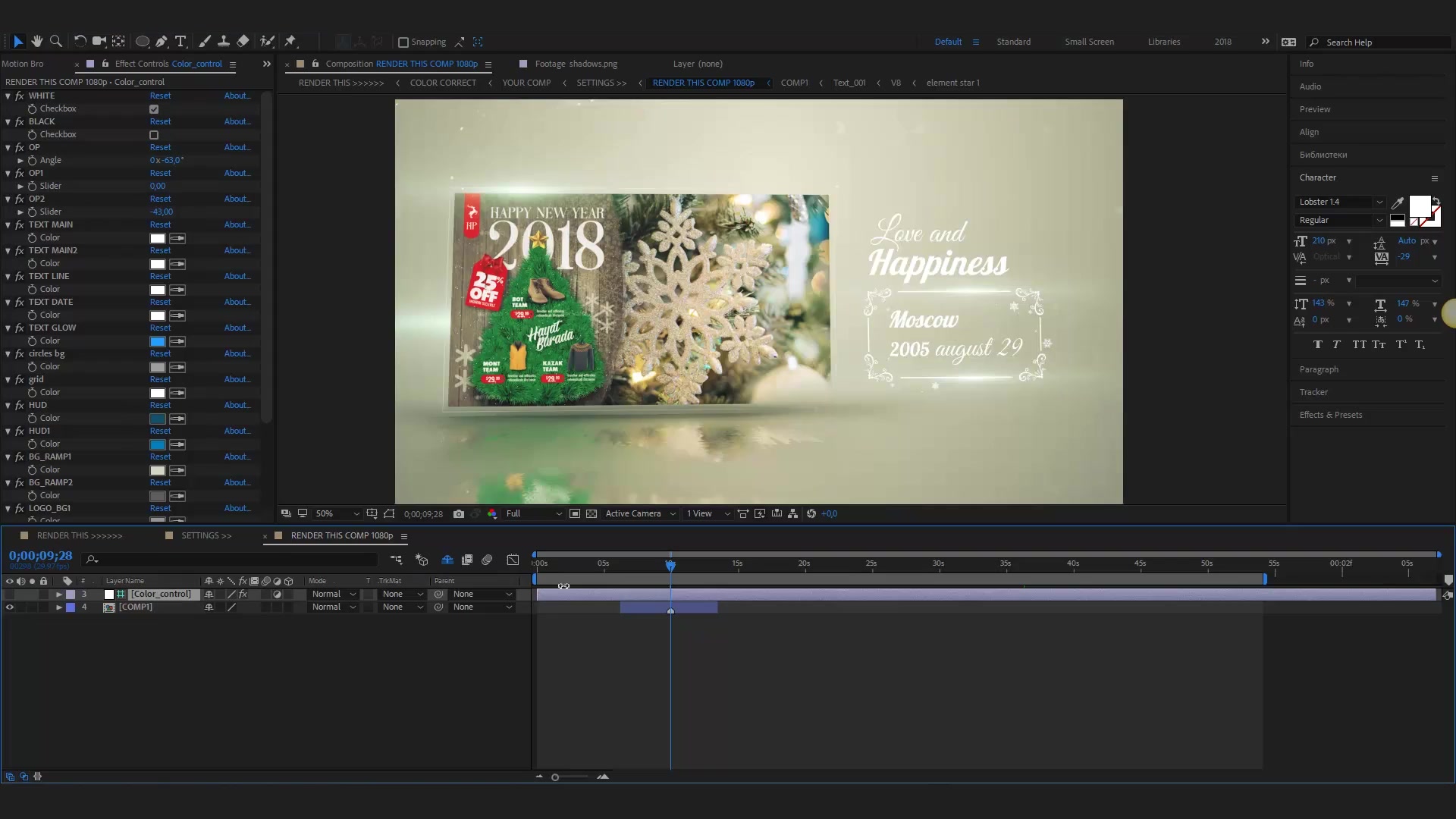1456x819 pixels.
Task: Click the timeline playhead position field
Action: coord(39,556)
